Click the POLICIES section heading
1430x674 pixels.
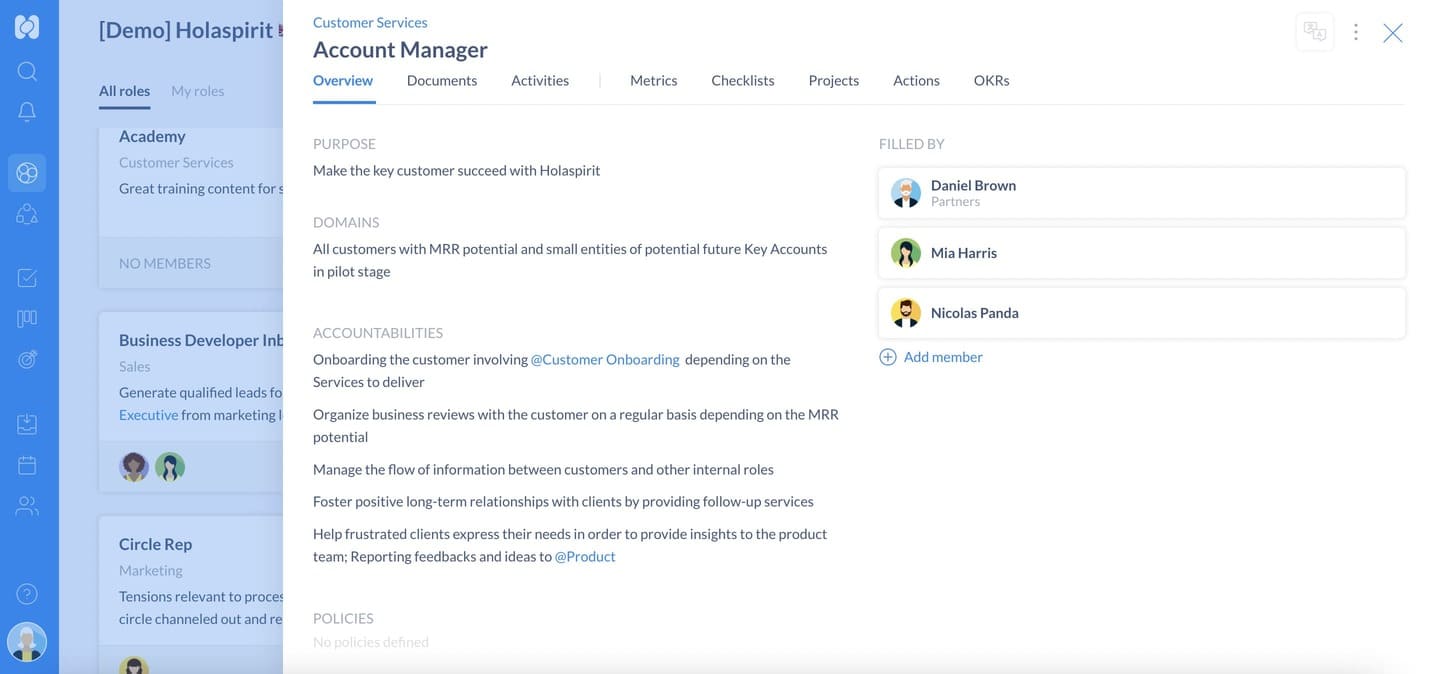[343, 618]
